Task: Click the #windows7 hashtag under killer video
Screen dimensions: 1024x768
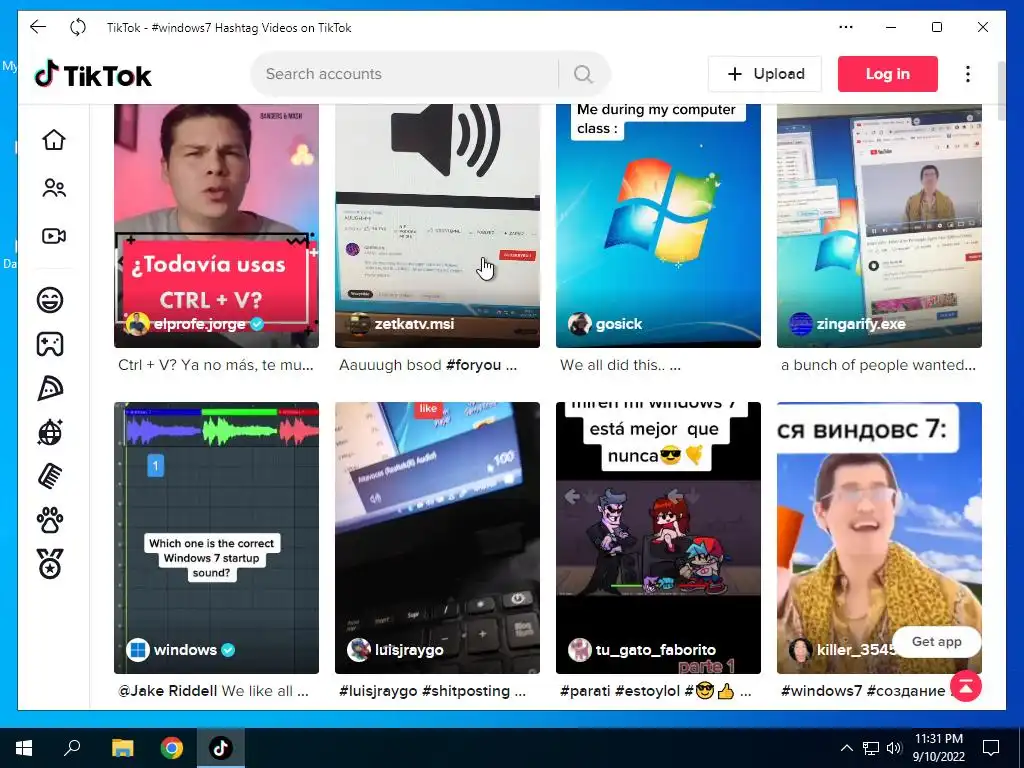Action: click(822, 691)
